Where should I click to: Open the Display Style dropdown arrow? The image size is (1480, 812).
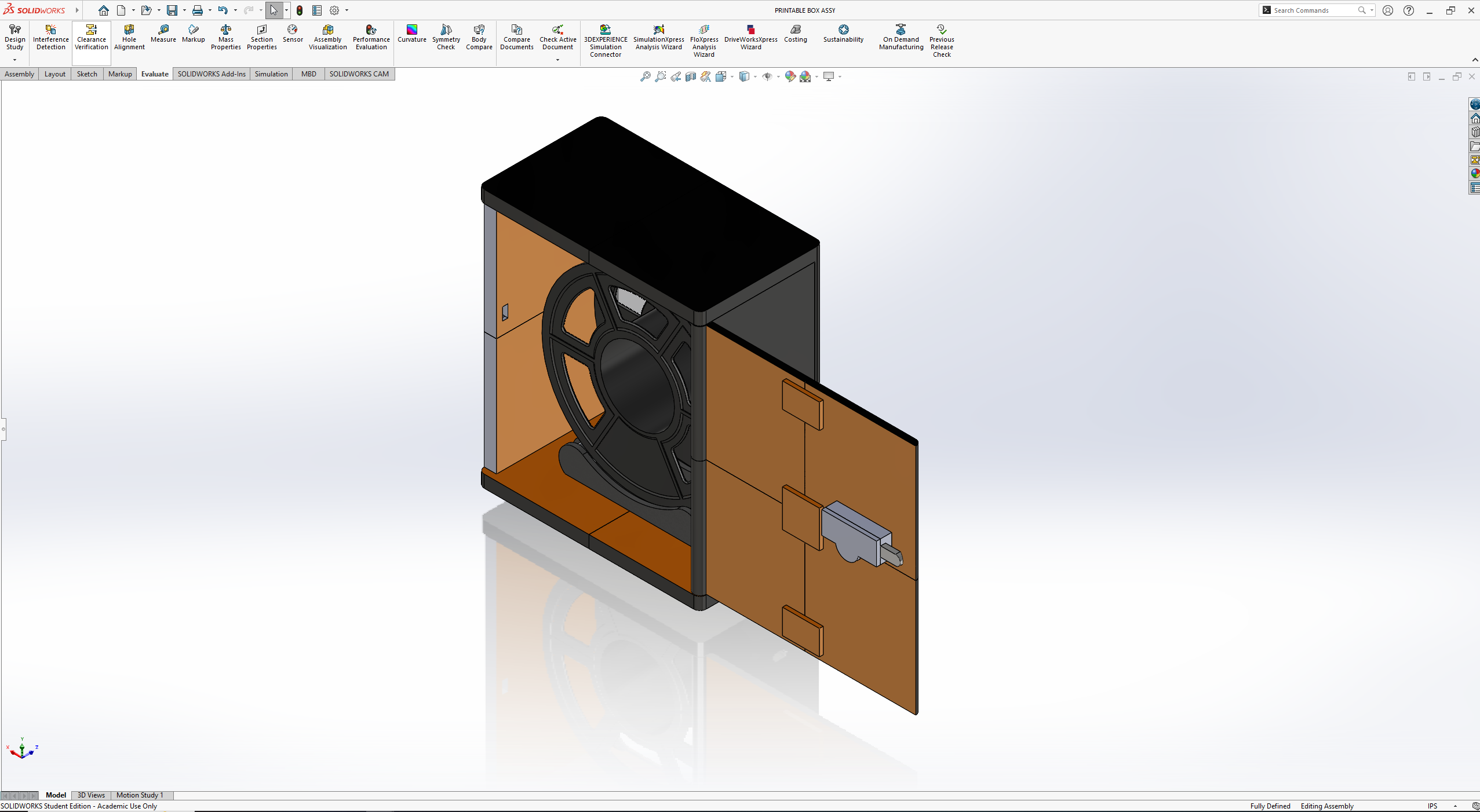pos(755,76)
